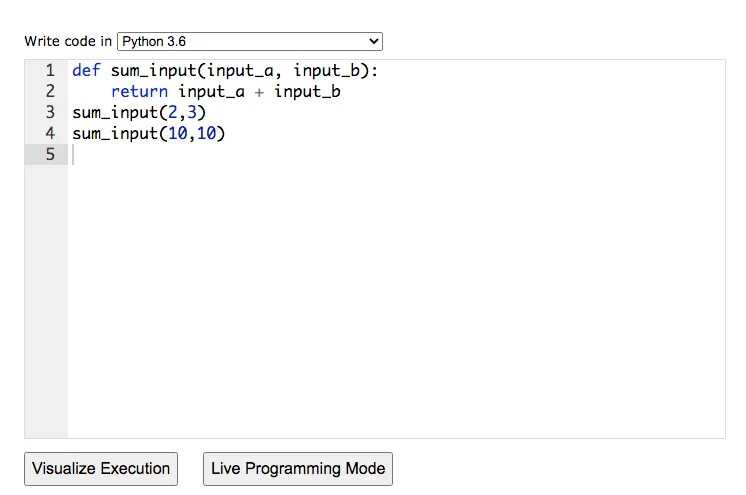746x495 pixels.
Task: Click line number 4 in the gutter
Action: [x=49, y=133]
